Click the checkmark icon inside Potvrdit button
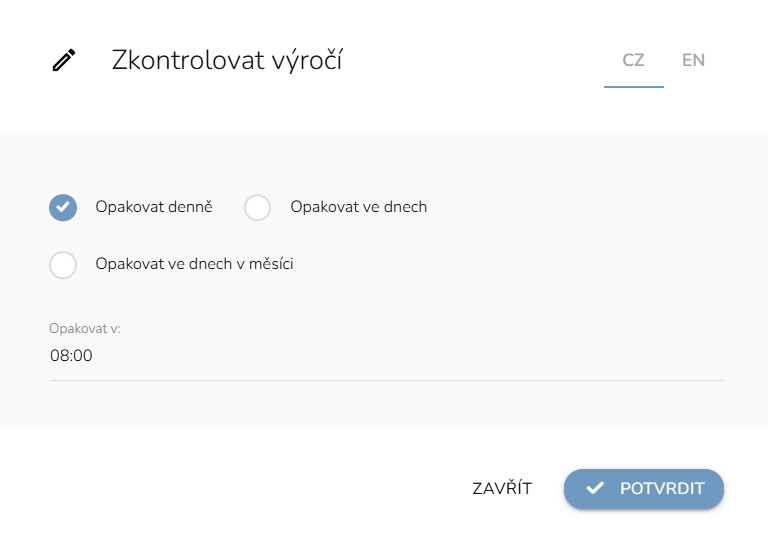768x539 pixels. 595,489
